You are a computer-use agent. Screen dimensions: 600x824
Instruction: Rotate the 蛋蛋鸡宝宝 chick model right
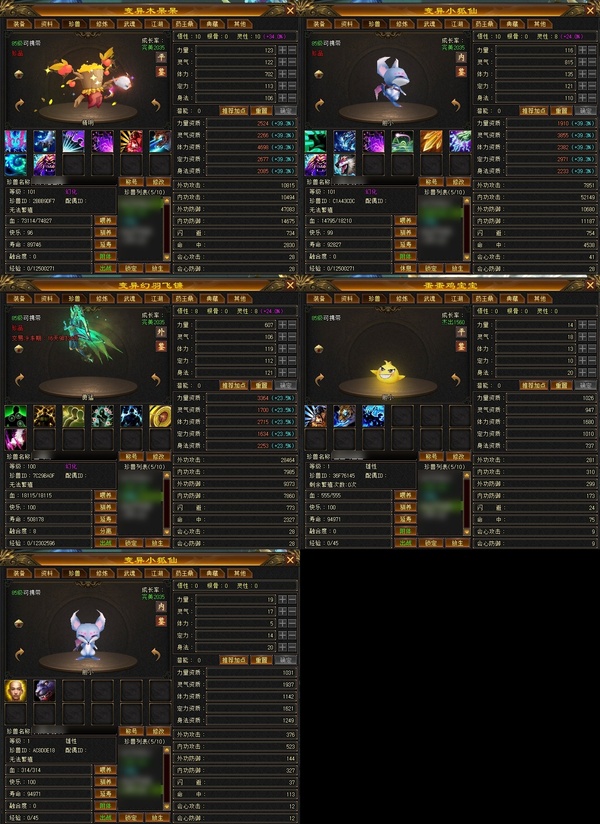[456, 379]
